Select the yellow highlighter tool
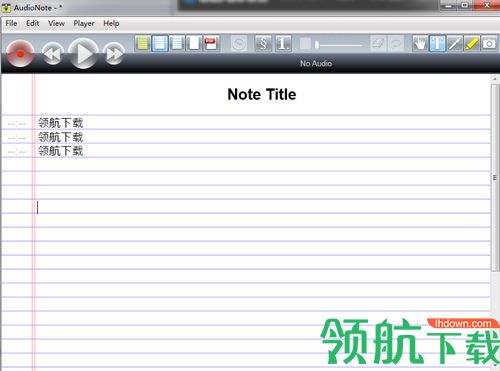Screen dimensions: 500x371 pos(472,43)
